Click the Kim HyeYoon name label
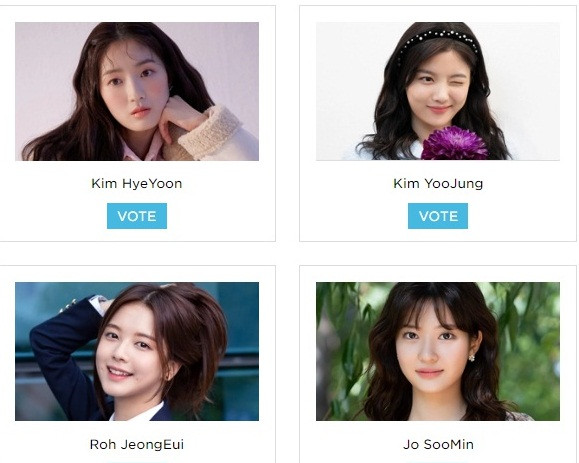The width and height of the screenshot is (579, 463). coord(137,184)
